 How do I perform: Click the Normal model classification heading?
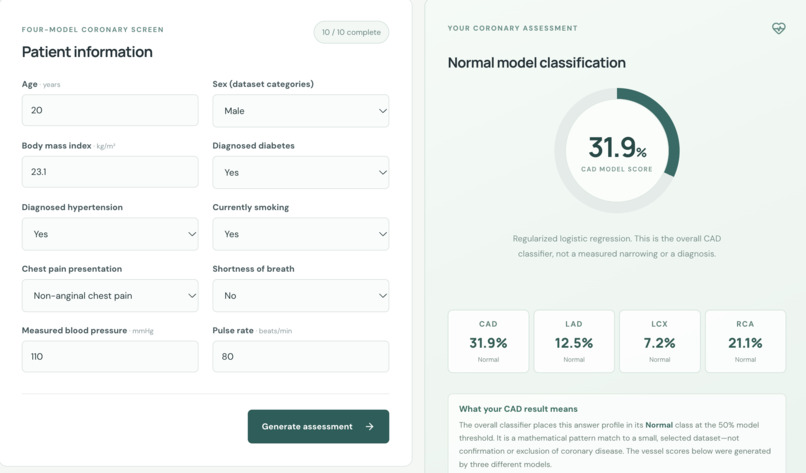537,63
